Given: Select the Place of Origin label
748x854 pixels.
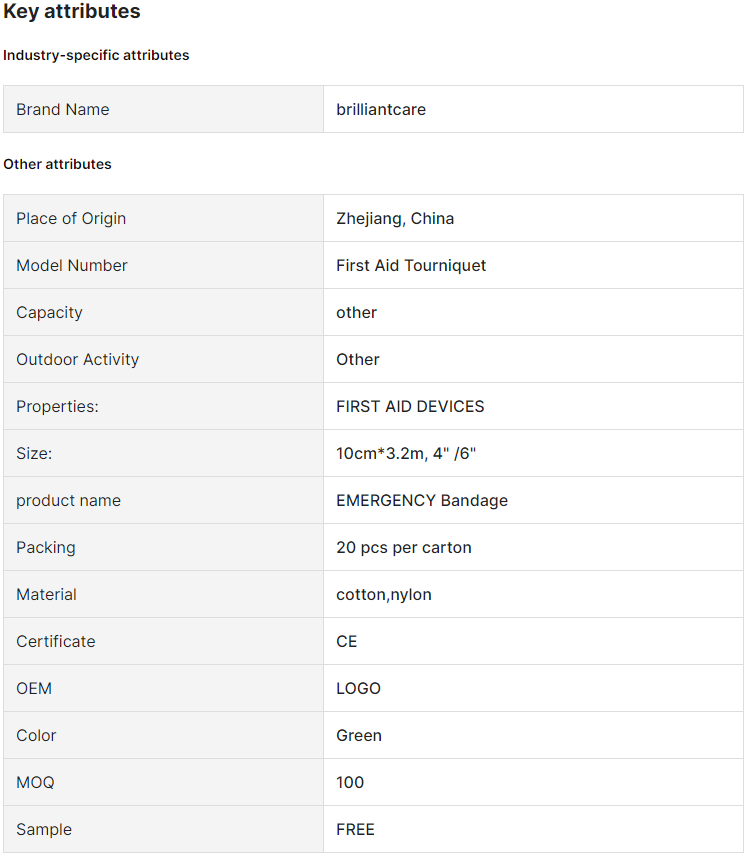Looking at the screenshot, I should (71, 218).
